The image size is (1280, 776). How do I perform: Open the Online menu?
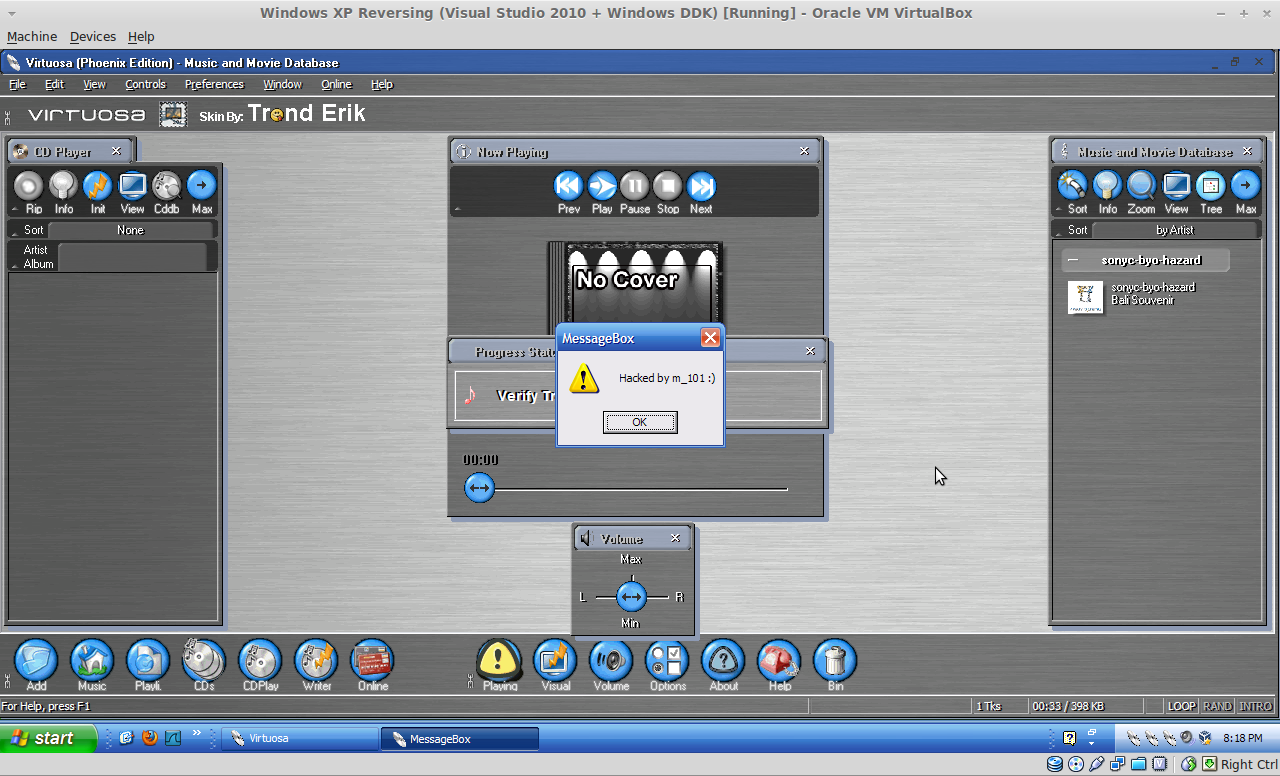(336, 85)
